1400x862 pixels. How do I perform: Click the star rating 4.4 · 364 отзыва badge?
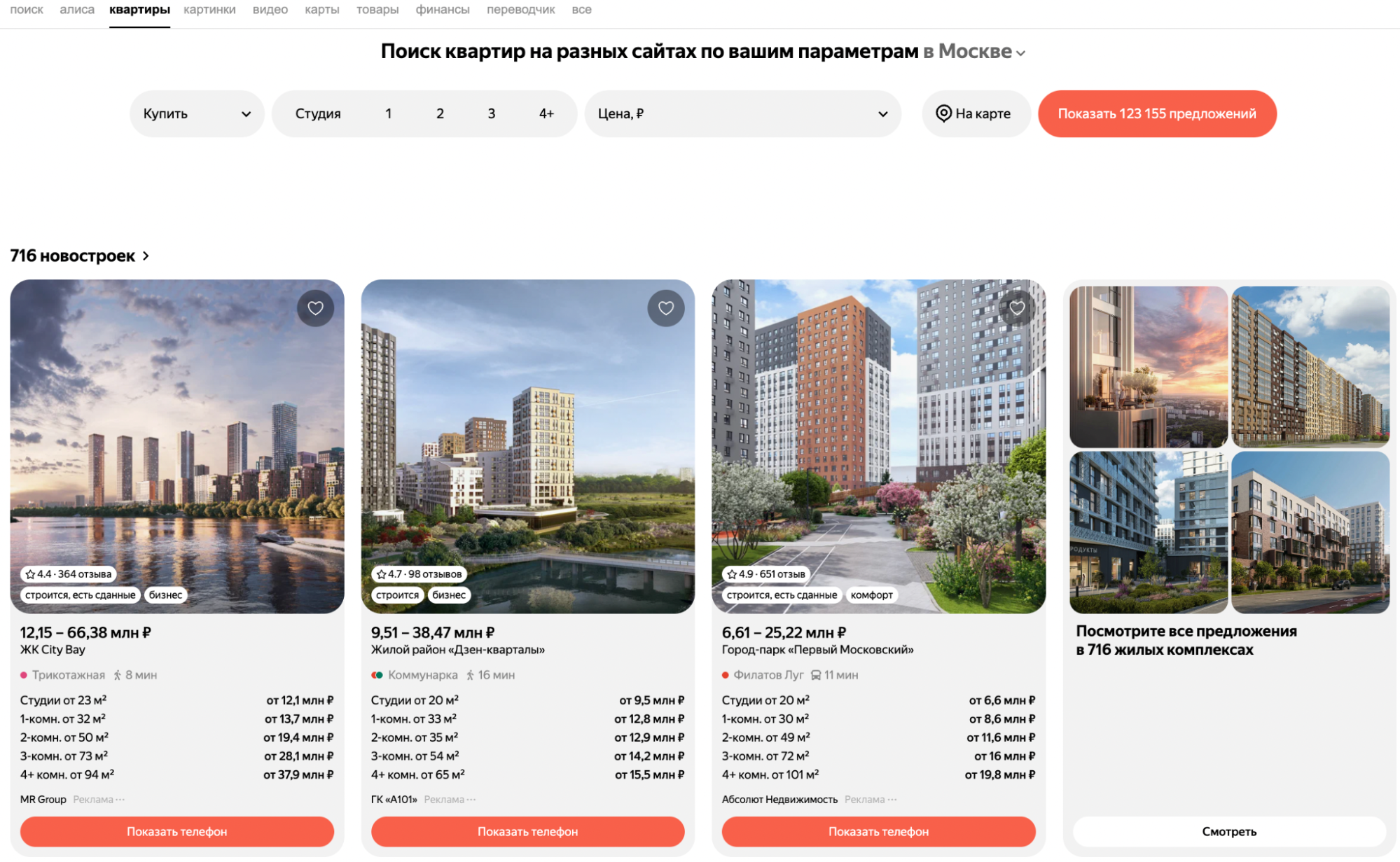click(69, 574)
